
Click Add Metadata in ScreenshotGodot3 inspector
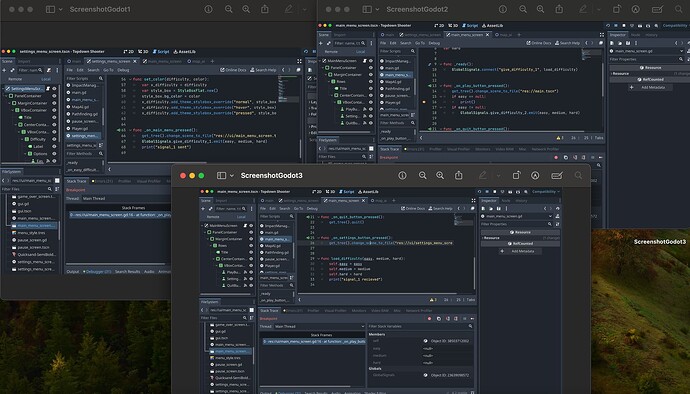tap(520, 251)
